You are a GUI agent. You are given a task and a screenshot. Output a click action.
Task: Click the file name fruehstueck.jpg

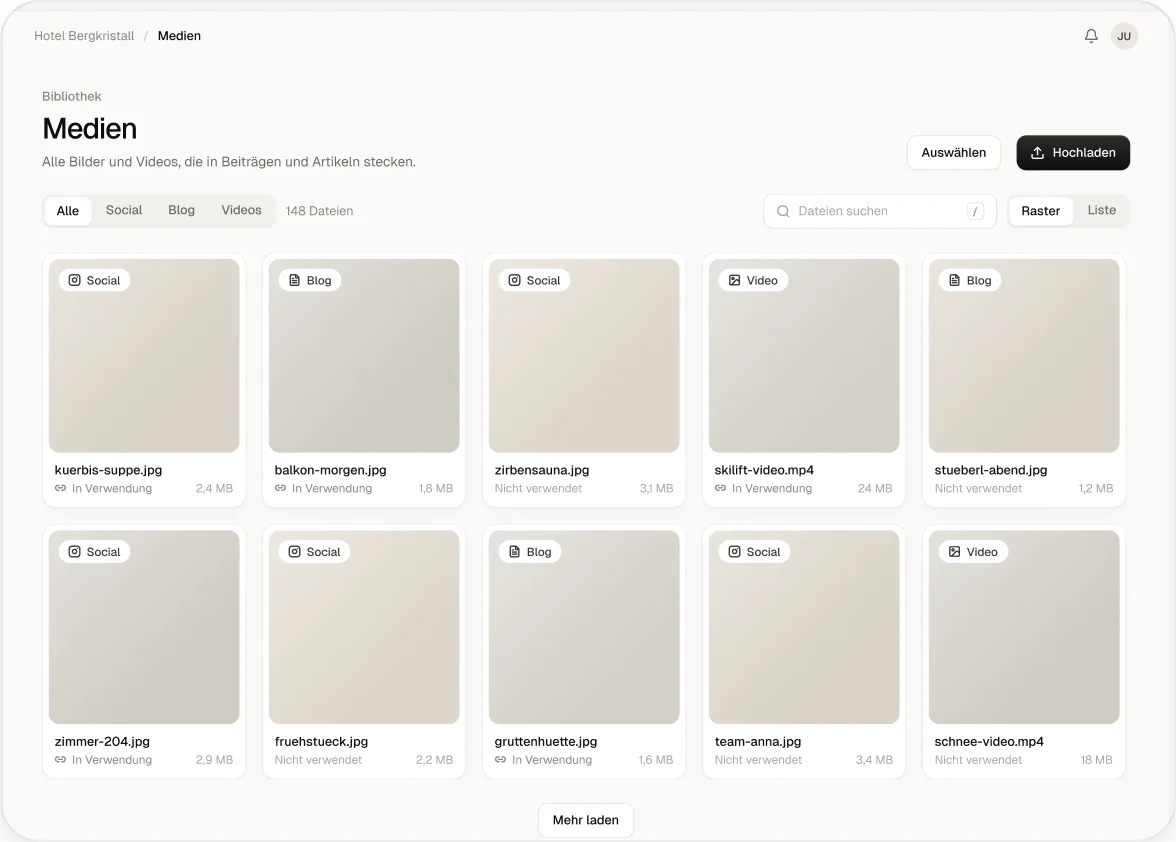click(321, 742)
